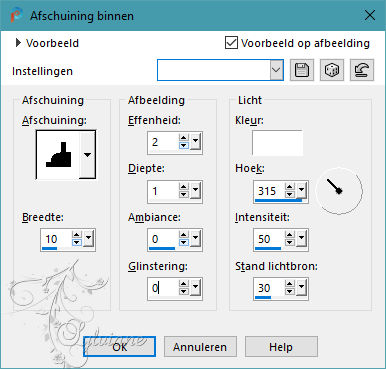Click the Help button

[x=281, y=347]
